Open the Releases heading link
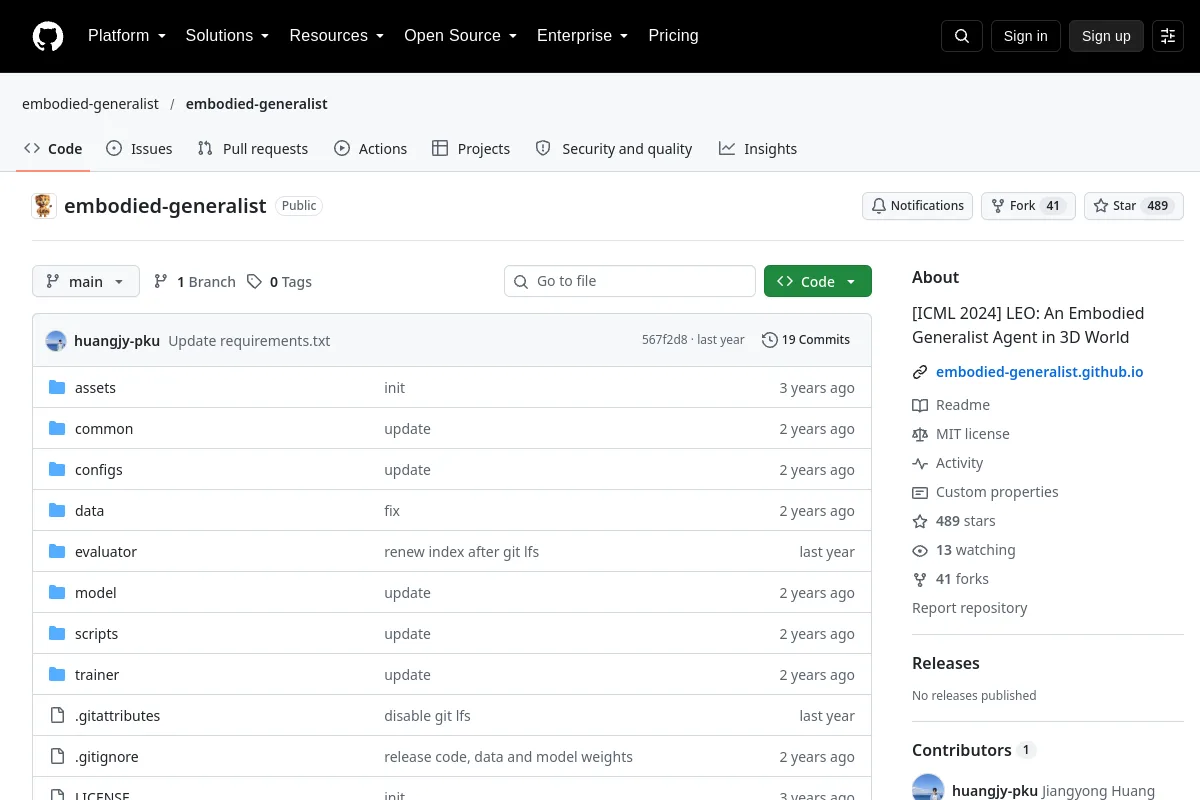This screenshot has width=1200, height=800. tap(945, 663)
